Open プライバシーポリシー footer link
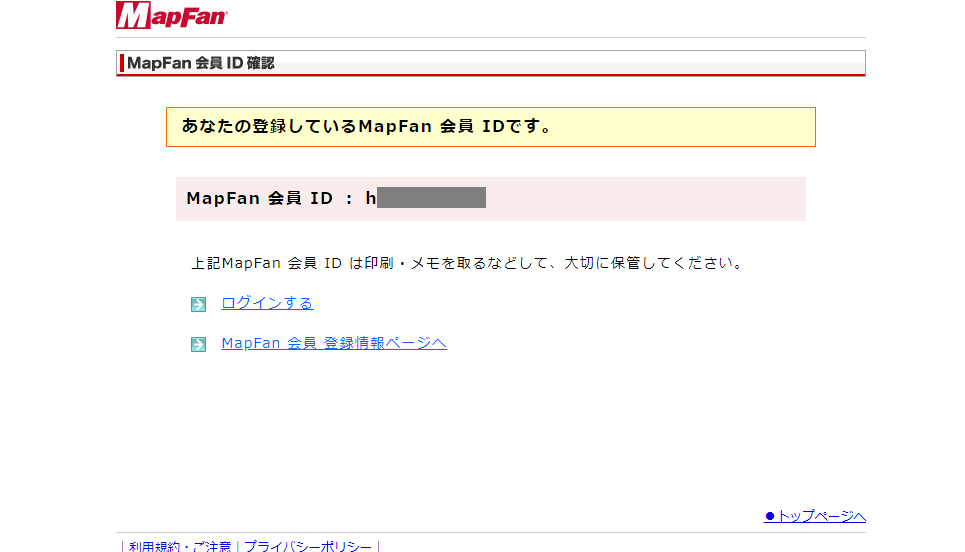The width and height of the screenshot is (965, 552). 308,546
